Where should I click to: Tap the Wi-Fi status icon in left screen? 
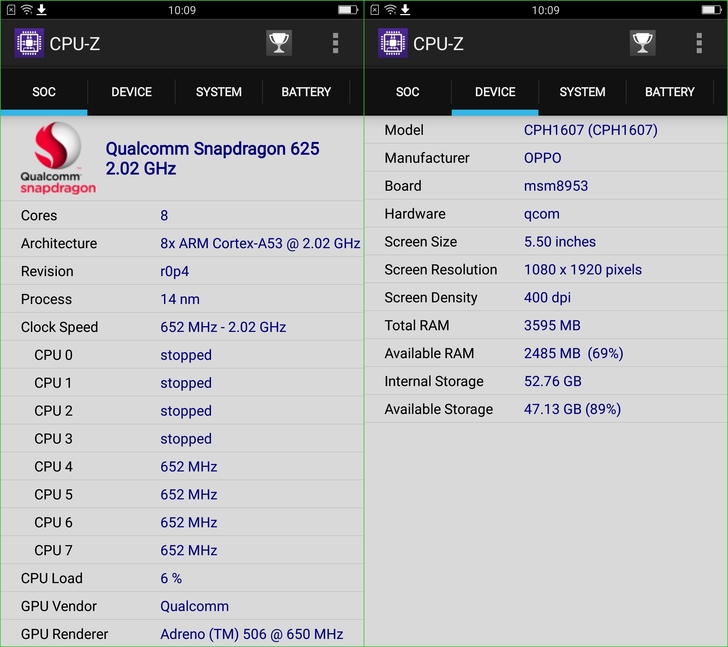click(27, 9)
